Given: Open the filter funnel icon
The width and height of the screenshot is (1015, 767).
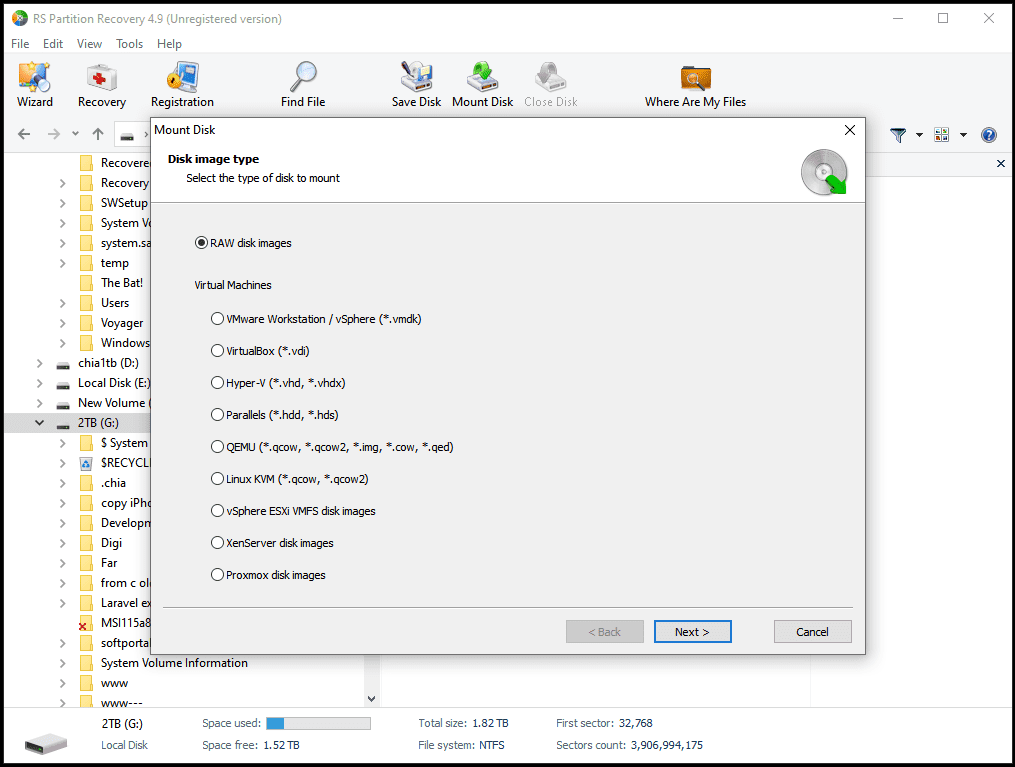Looking at the screenshot, I should pyautogui.click(x=898, y=135).
